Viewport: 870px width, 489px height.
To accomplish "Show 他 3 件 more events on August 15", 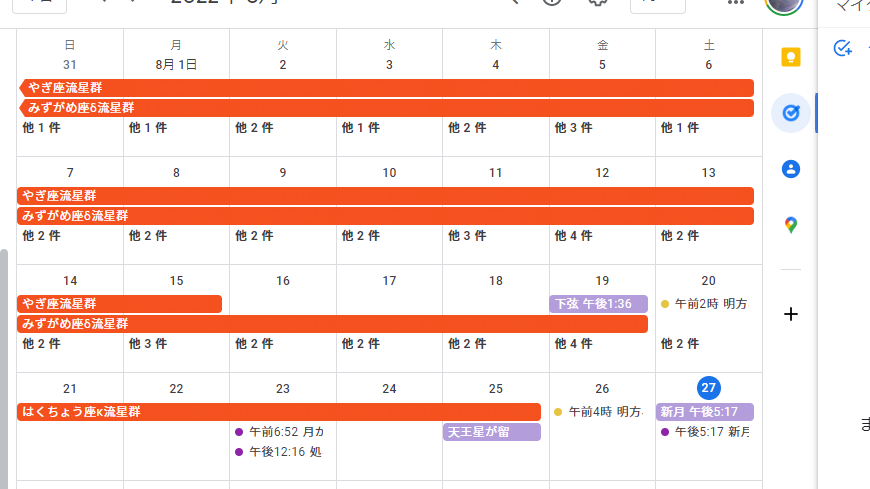I will pyautogui.click(x=148, y=344).
